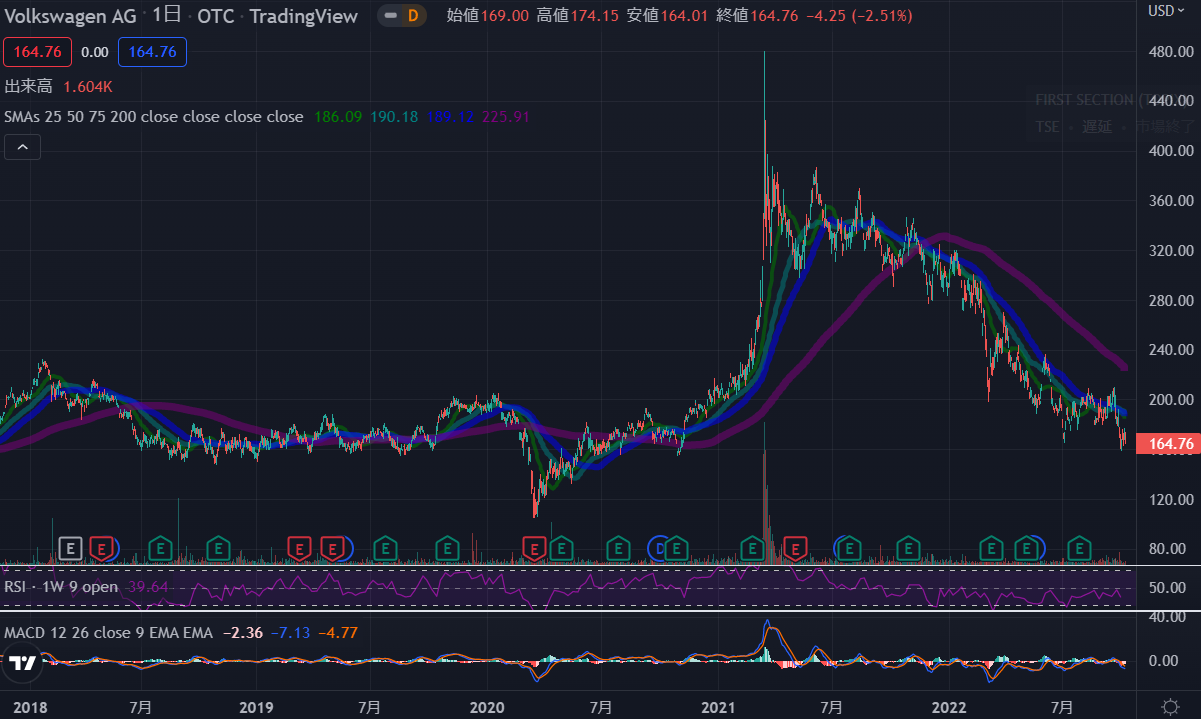Screen dimensions: 1201x719
Task: Click the orange D delayed-data indicator
Action: pos(413,15)
